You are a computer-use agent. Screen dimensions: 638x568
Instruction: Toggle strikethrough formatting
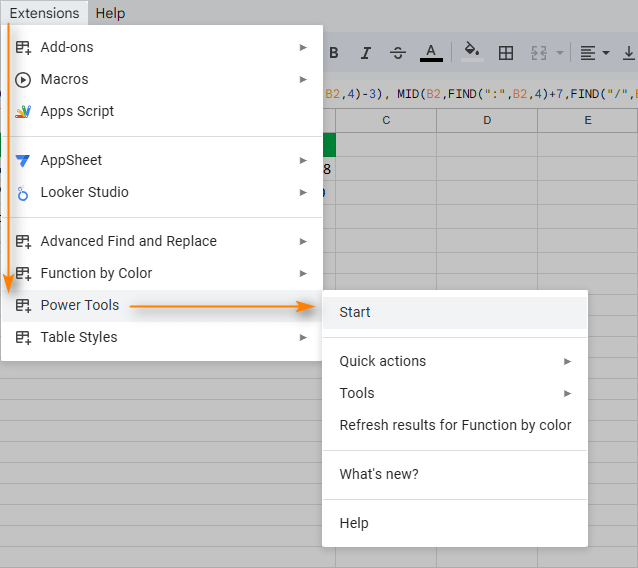point(398,53)
